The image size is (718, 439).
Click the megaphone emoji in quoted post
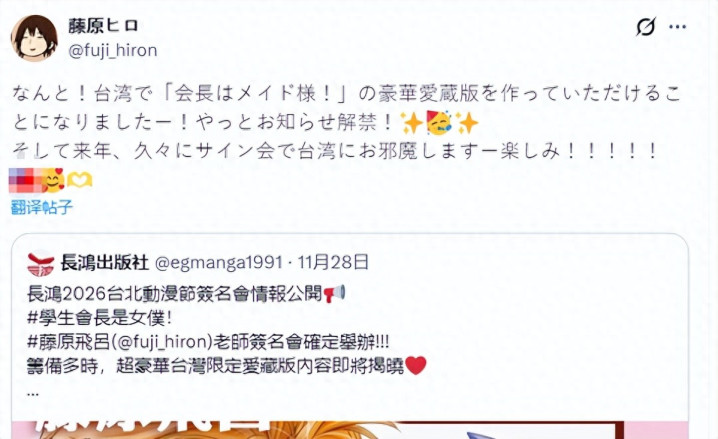(334, 293)
